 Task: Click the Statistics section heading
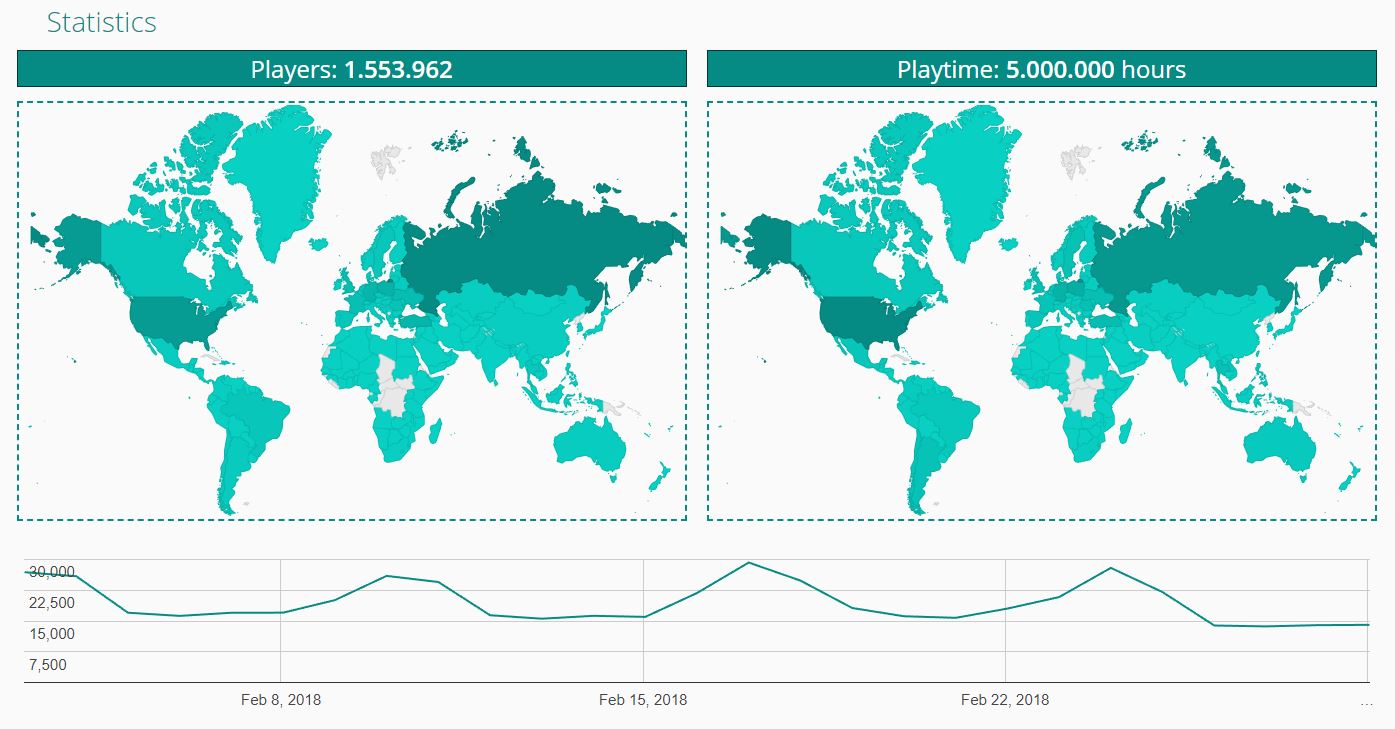(101, 23)
